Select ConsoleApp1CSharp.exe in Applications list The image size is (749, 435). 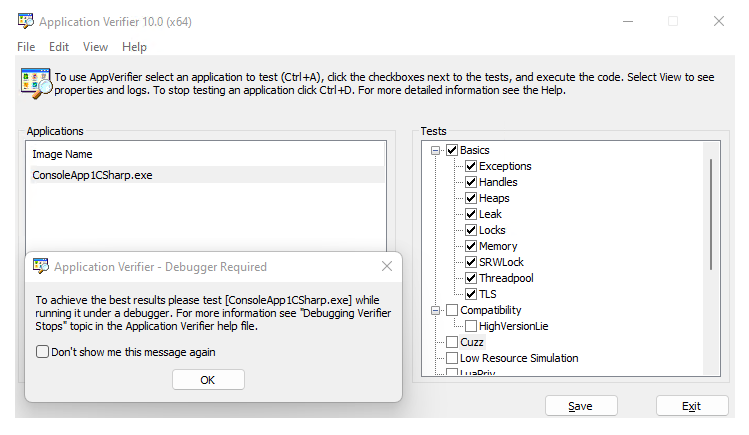click(206, 175)
